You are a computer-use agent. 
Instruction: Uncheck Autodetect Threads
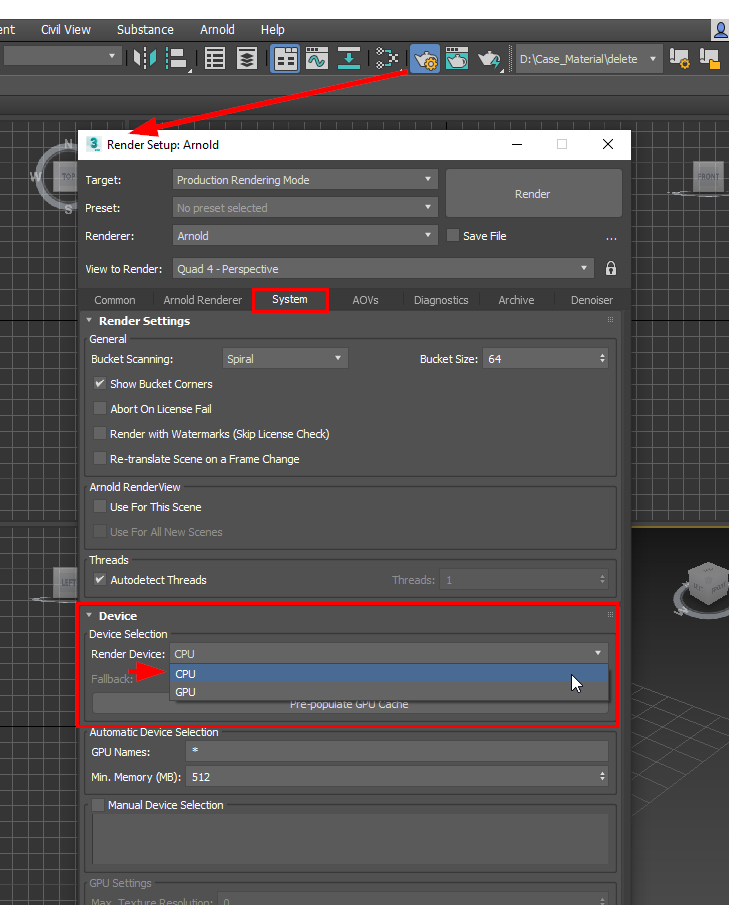coord(100,579)
